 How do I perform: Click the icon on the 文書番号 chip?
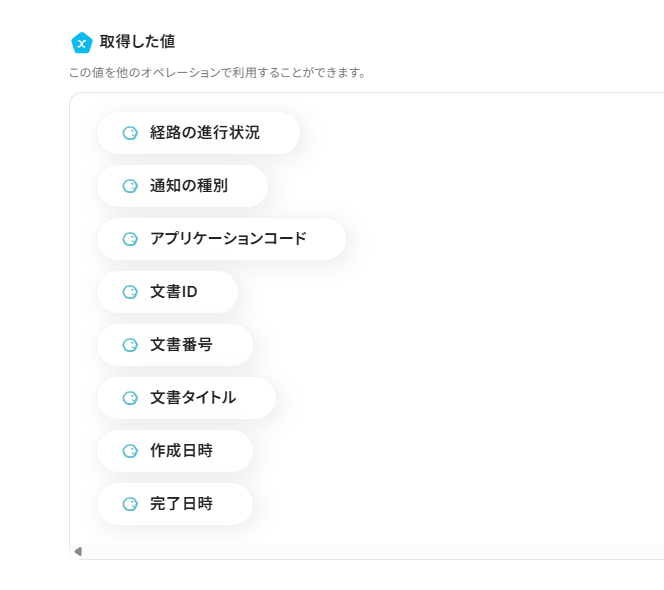130,345
